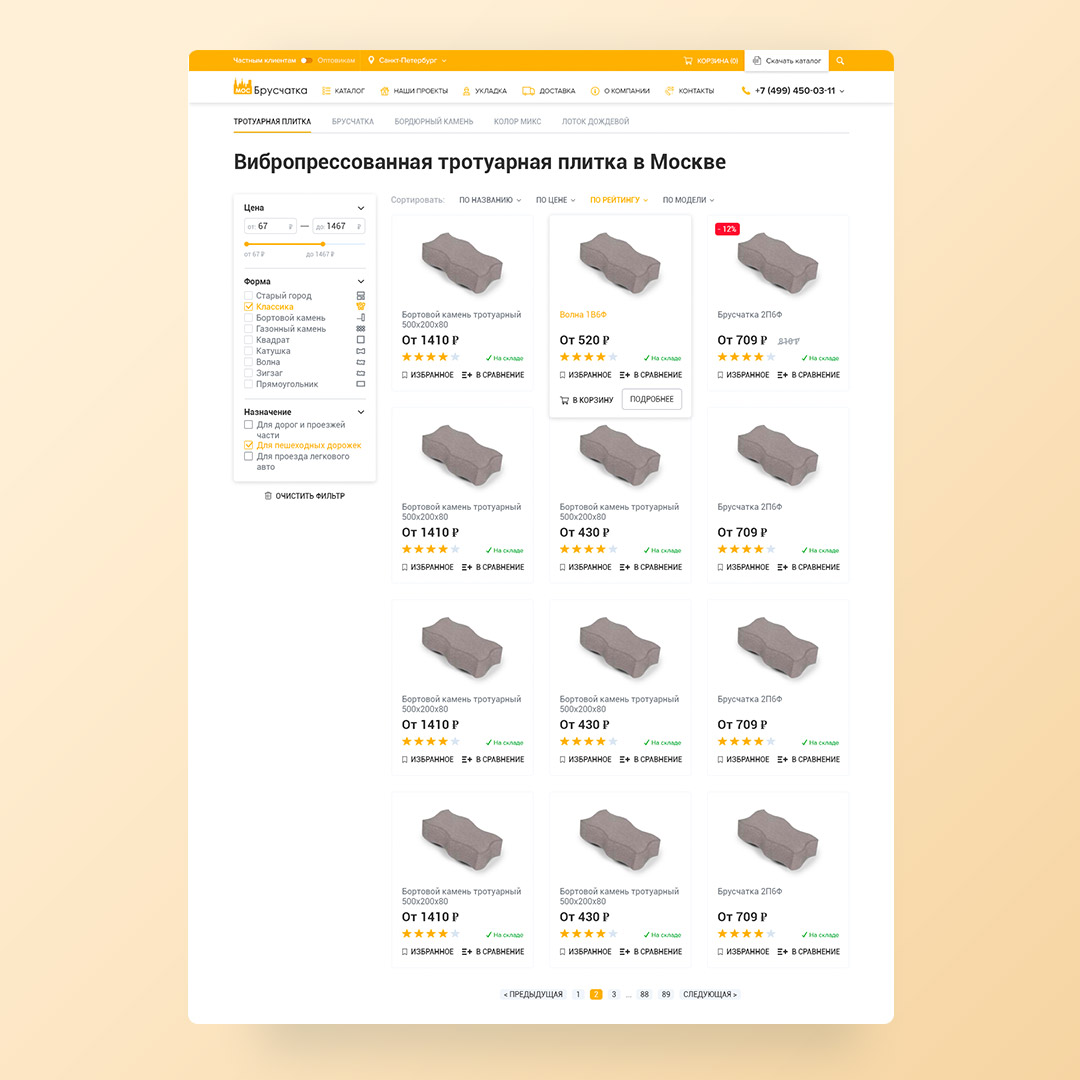Image resolution: width=1080 pixels, height=1080 pixels.
Task: Click the phone icon beside +7 (499) 450-03-11
Action: [745, 91]
